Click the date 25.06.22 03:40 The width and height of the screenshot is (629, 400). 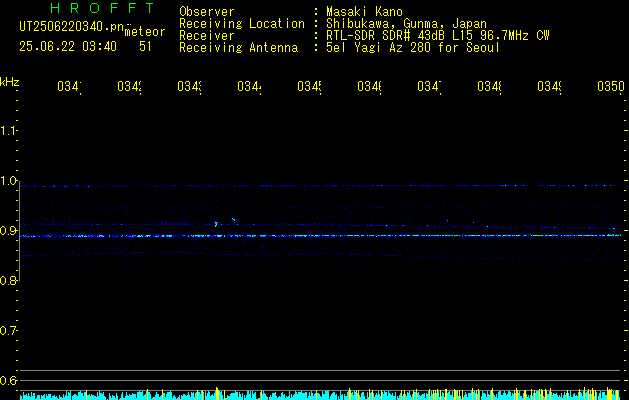point(68,47)
